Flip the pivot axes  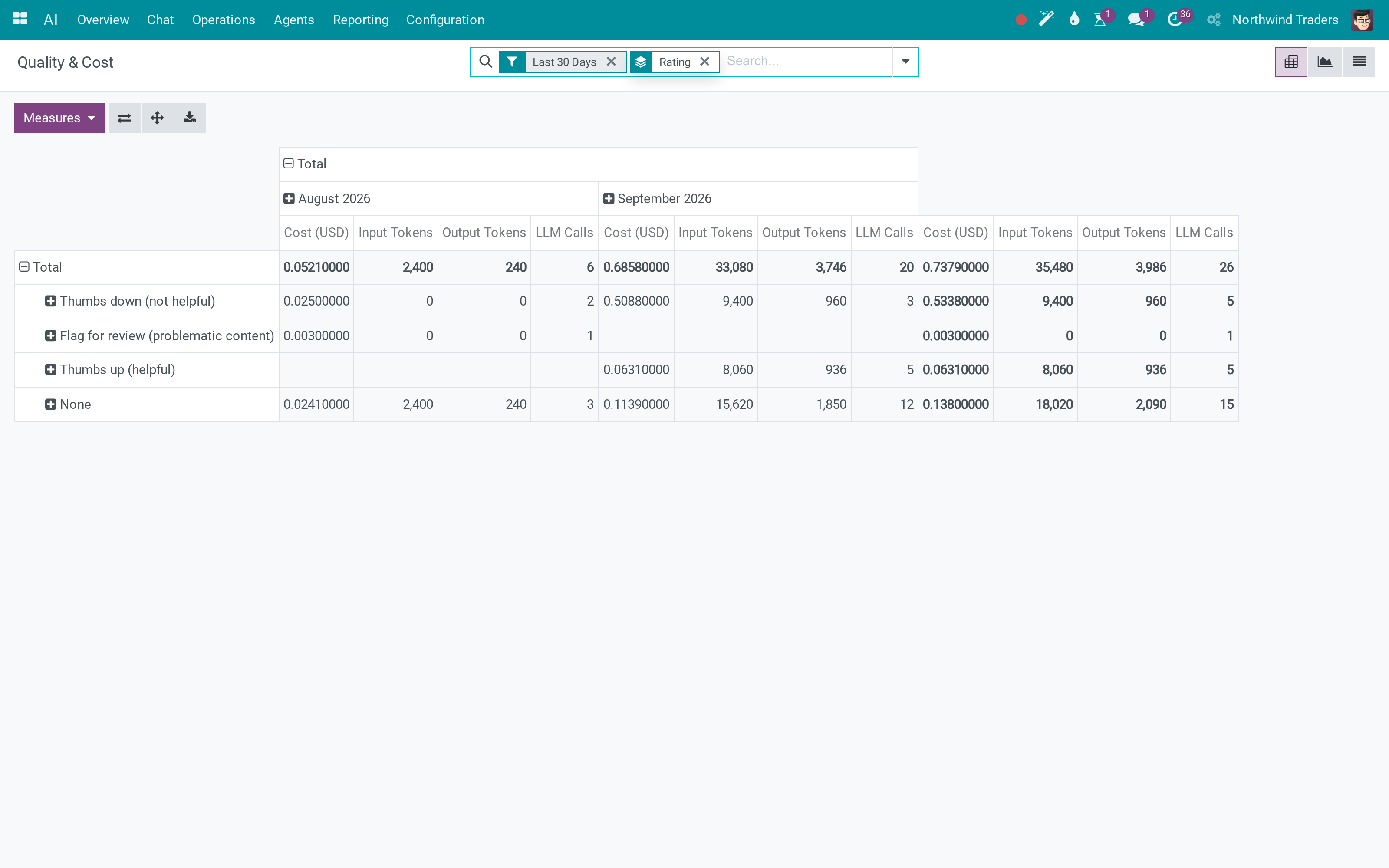point(124,118)
